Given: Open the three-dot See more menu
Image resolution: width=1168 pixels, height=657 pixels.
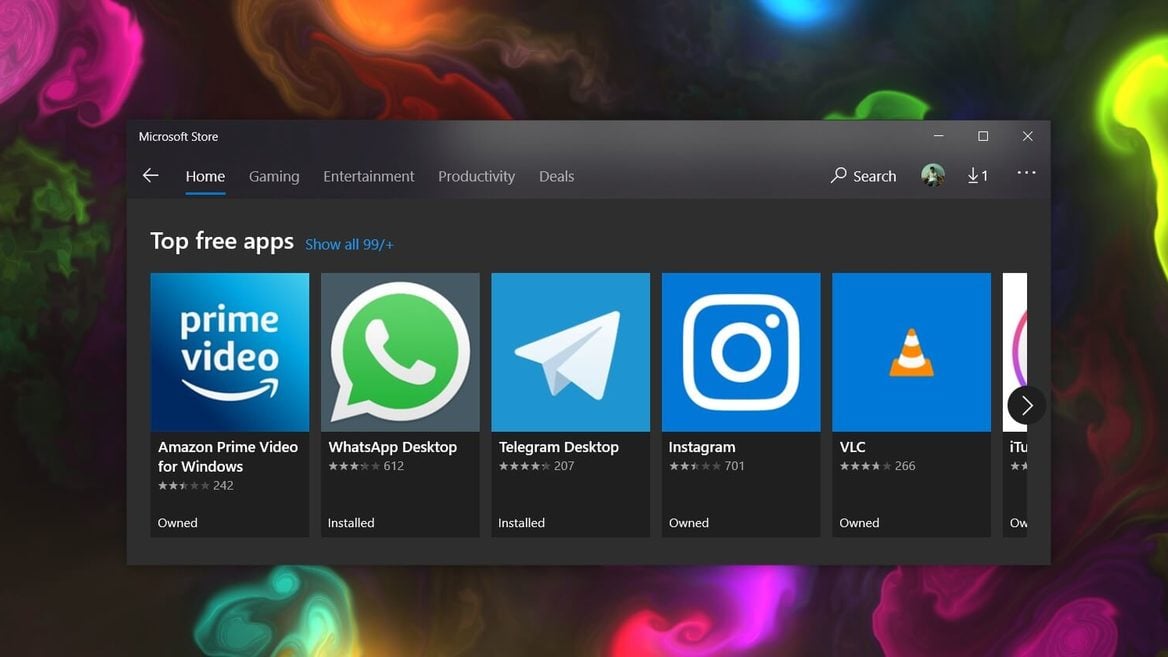Looking at the screenshot, I should (x=1026, y=173).
